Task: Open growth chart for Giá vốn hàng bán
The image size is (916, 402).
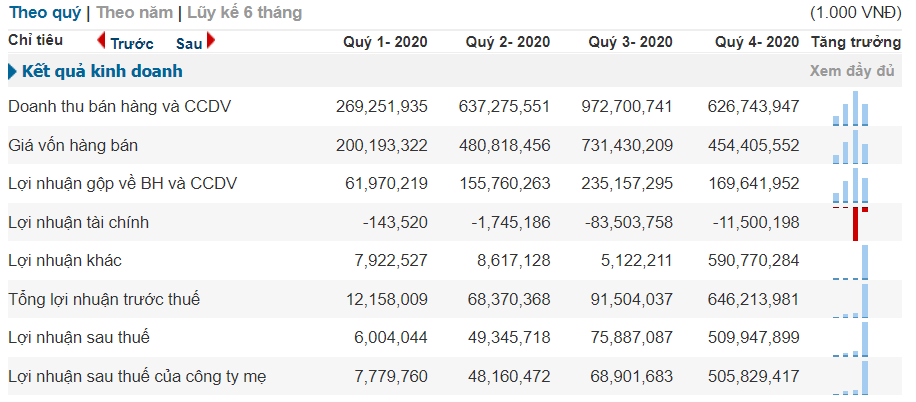Action: point(851,147)
